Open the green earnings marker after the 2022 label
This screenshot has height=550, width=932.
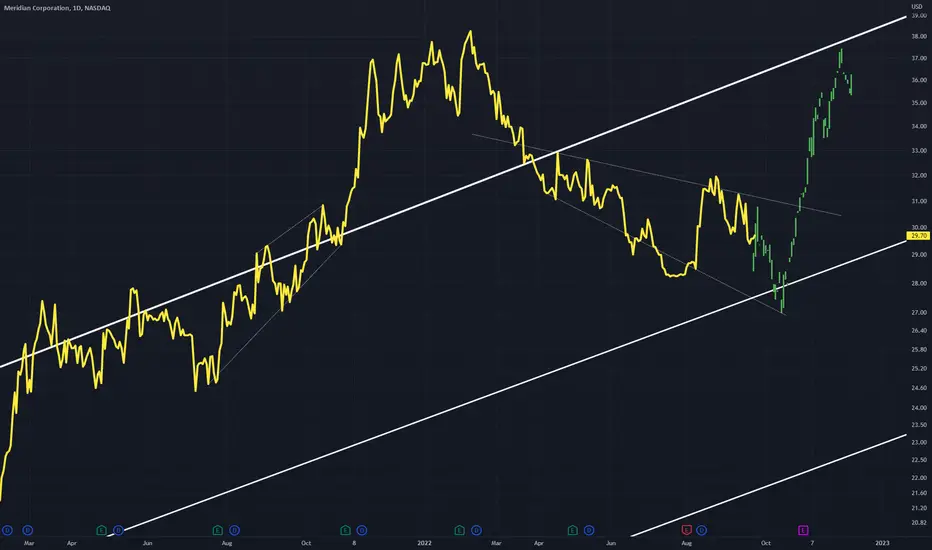pos(459,530)
